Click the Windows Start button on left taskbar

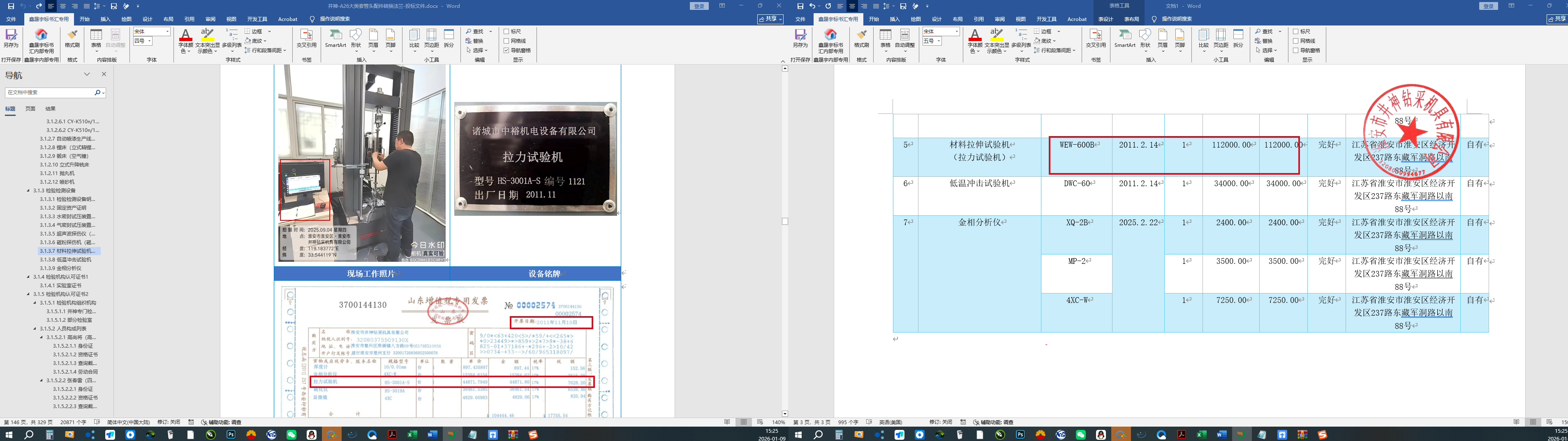pos(9,434)
